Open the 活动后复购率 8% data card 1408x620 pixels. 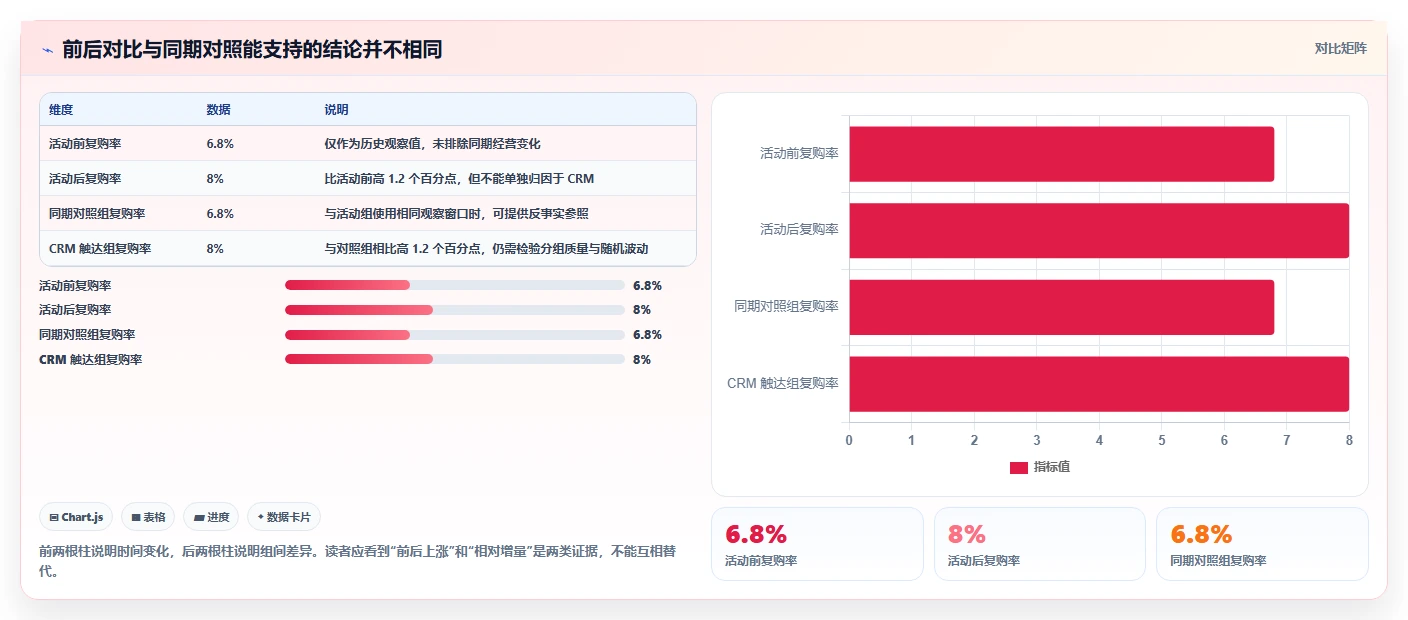point(1039,544)
